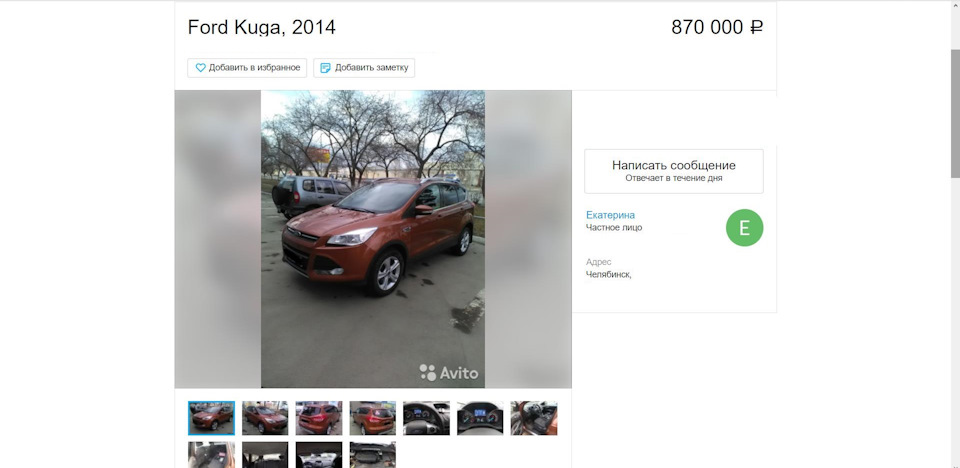Image resolution: width=960 pixels, height=468 pixels.
Task: Click the vertical page scrollbar thumb
Action: 955,113
